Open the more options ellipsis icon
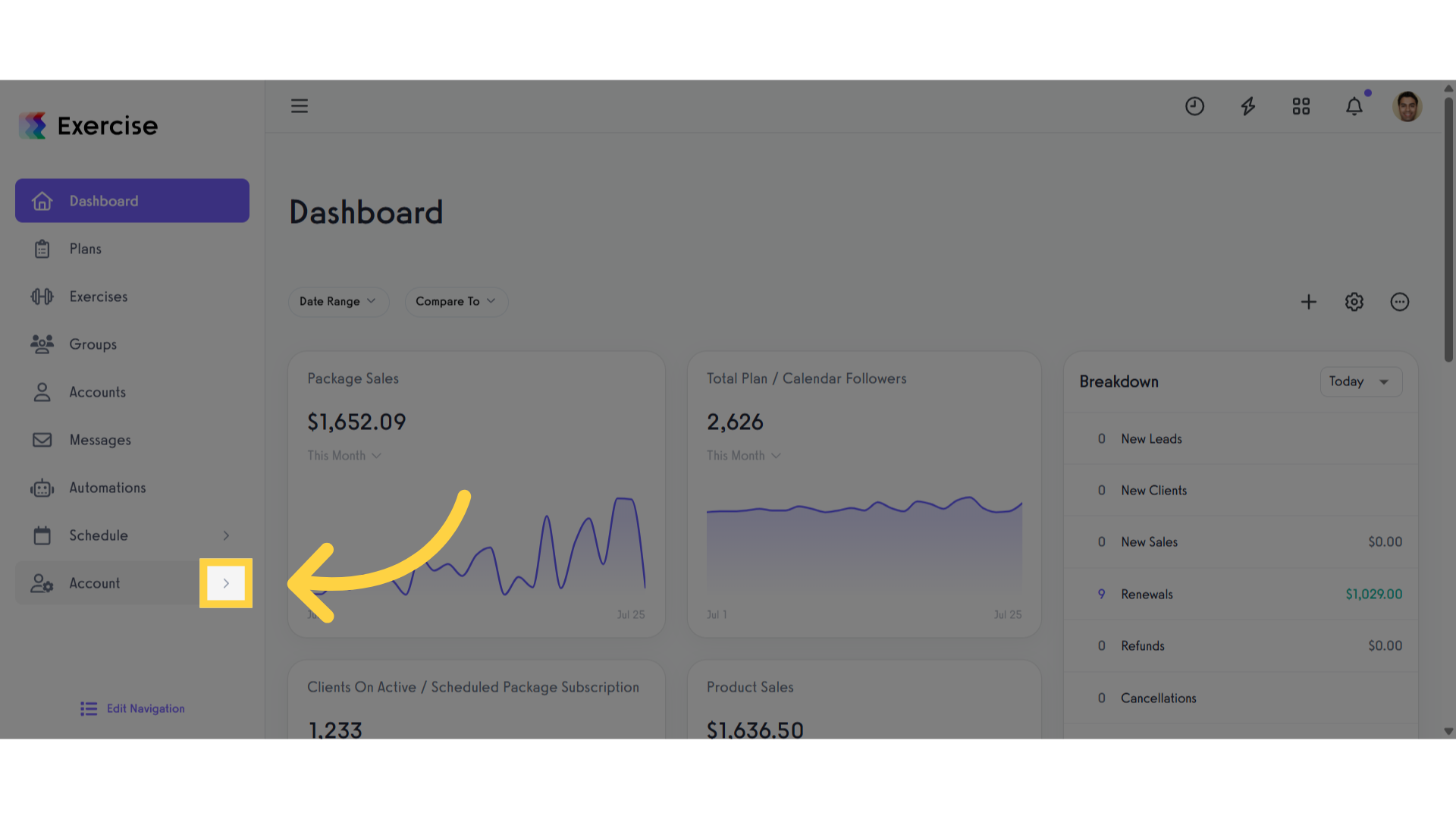 pyautogui.click(x=1400, y=302)
